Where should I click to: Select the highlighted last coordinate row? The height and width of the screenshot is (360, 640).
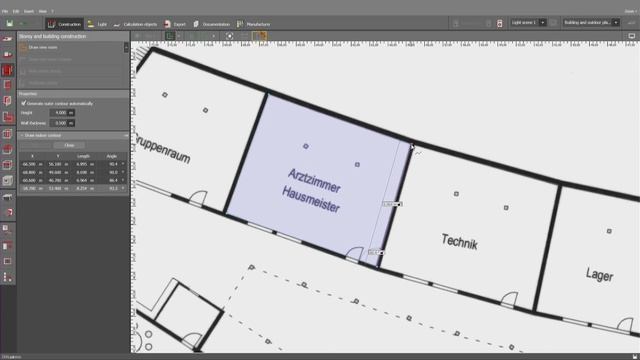(x=73, y=189)
